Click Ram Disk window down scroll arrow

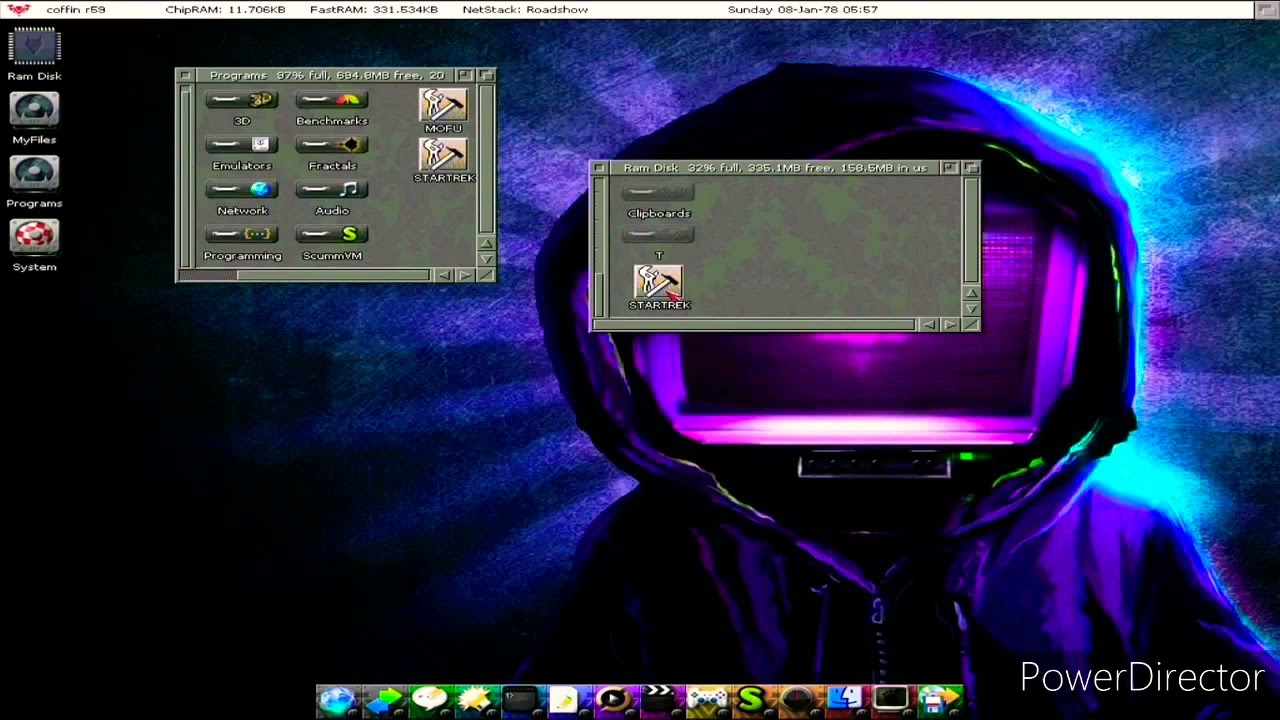[x=972, y=308]
